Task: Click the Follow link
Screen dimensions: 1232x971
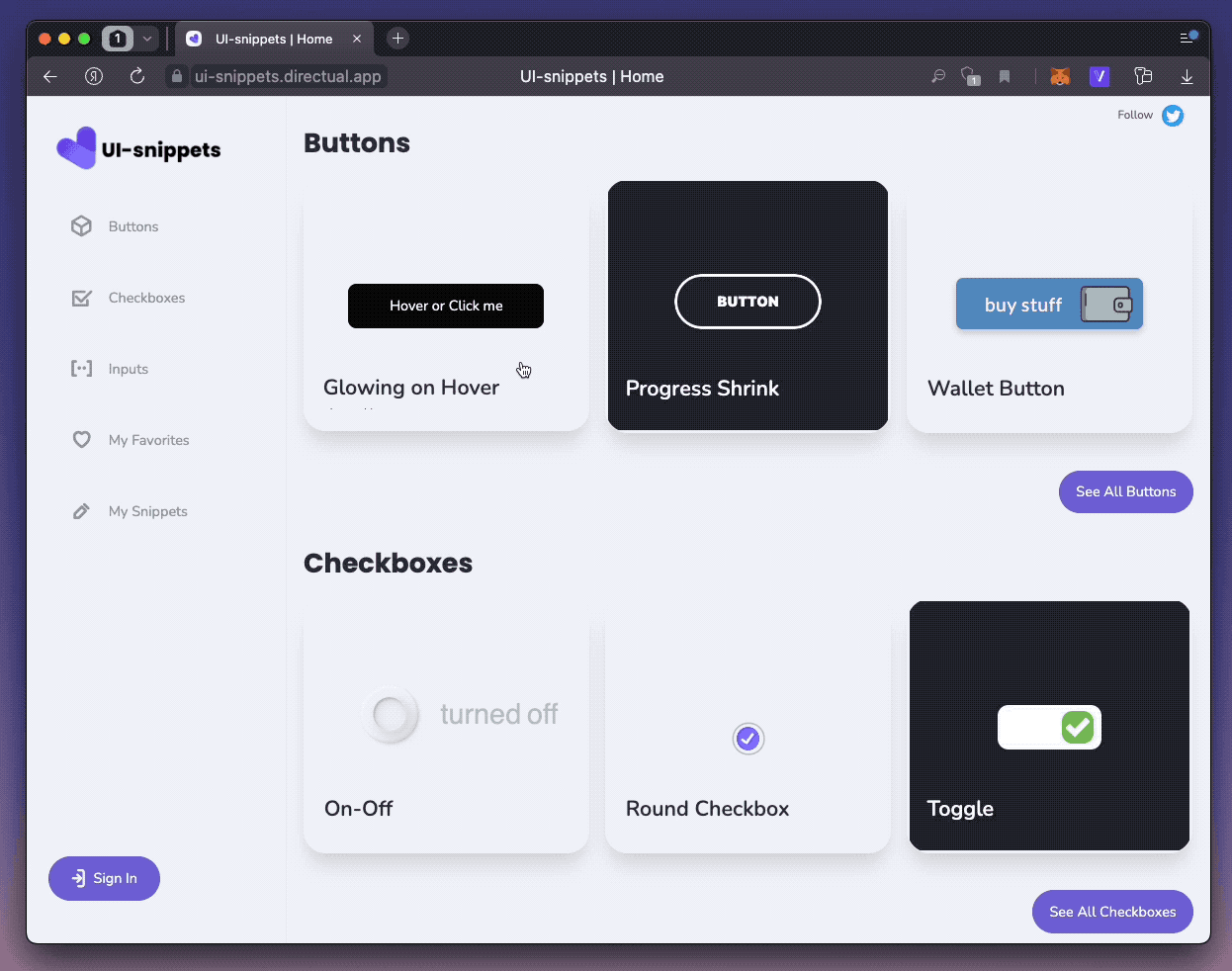Action: point(1135,115)
